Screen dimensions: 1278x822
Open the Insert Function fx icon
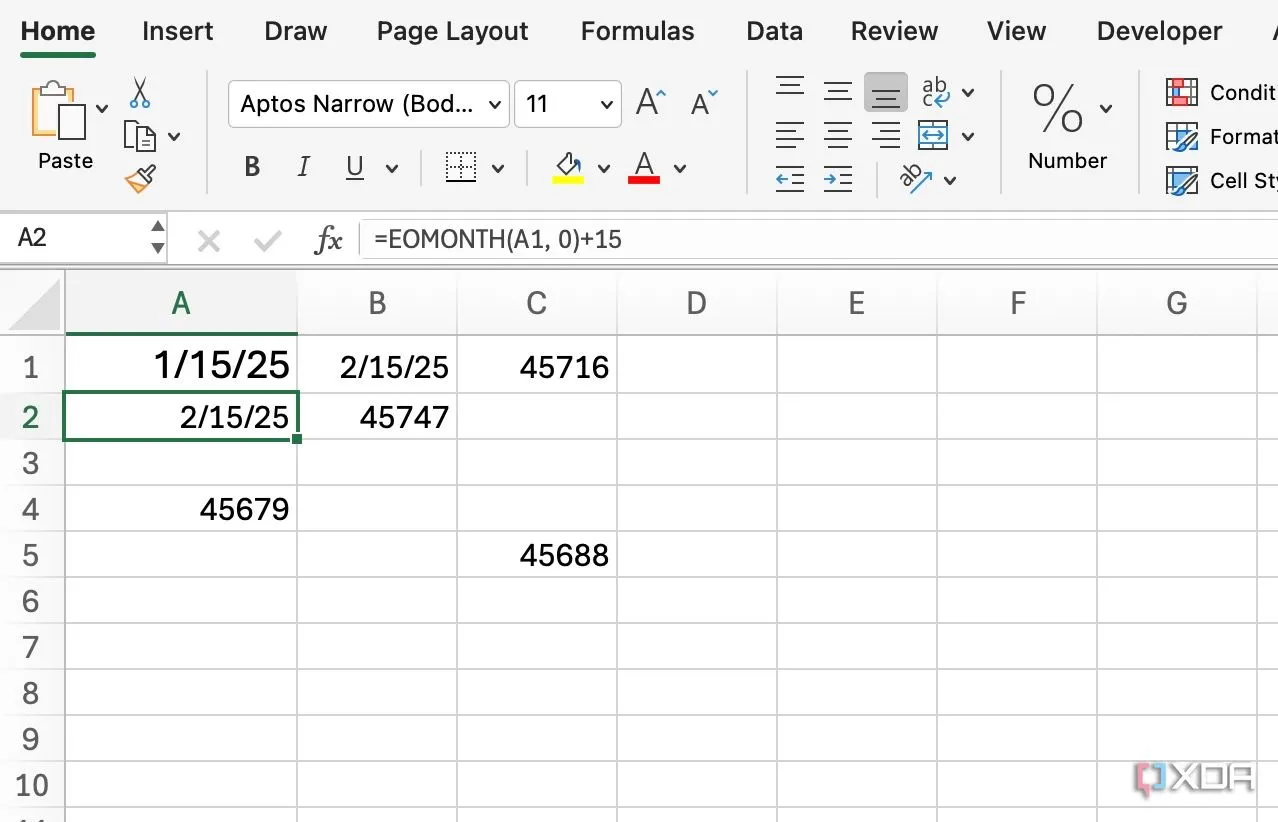[328, 240]
